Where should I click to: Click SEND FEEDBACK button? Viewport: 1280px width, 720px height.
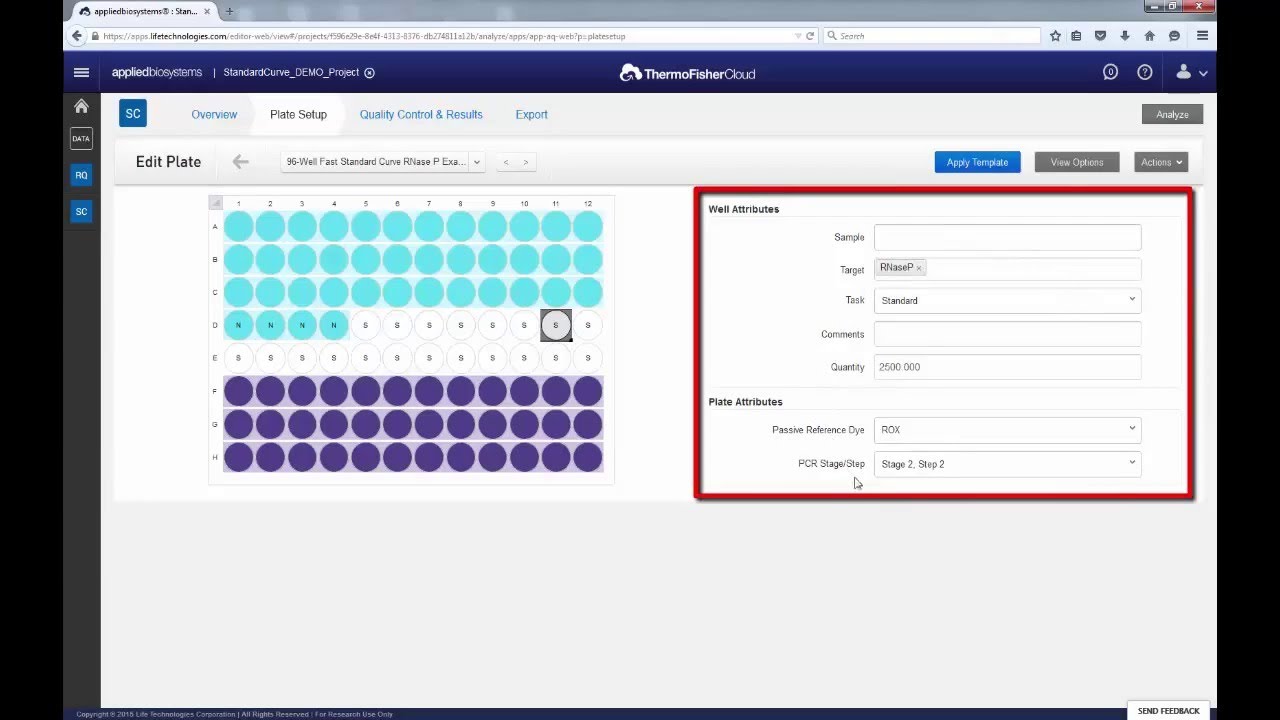click(1168, 711)
